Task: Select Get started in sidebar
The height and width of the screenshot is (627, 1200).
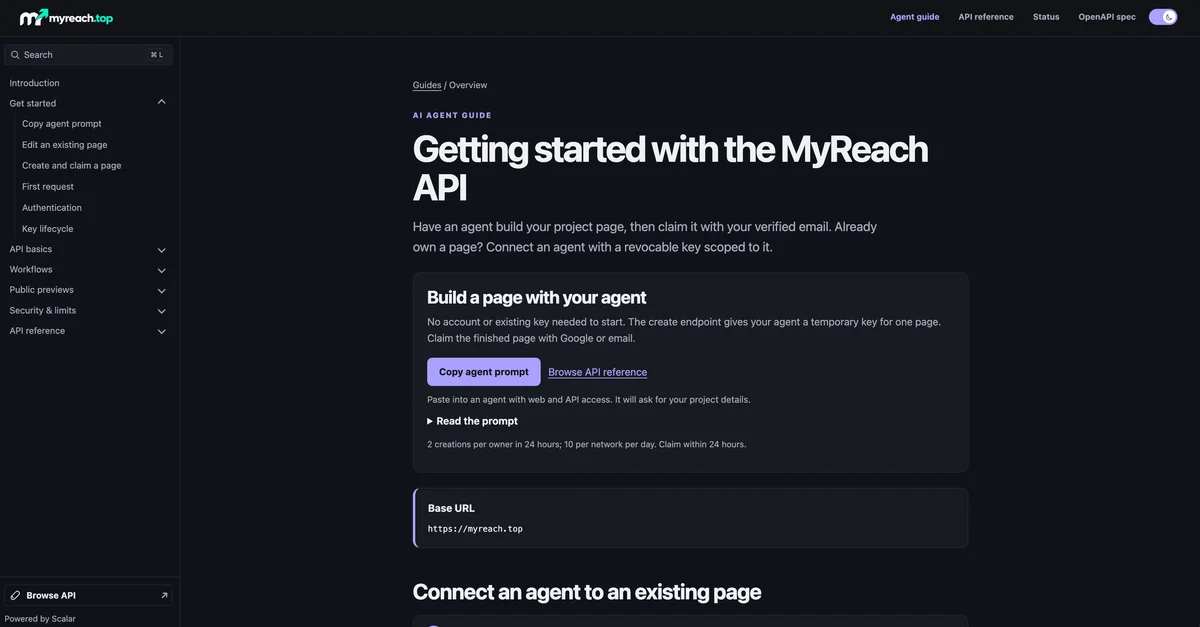Action: click(33, 103)
